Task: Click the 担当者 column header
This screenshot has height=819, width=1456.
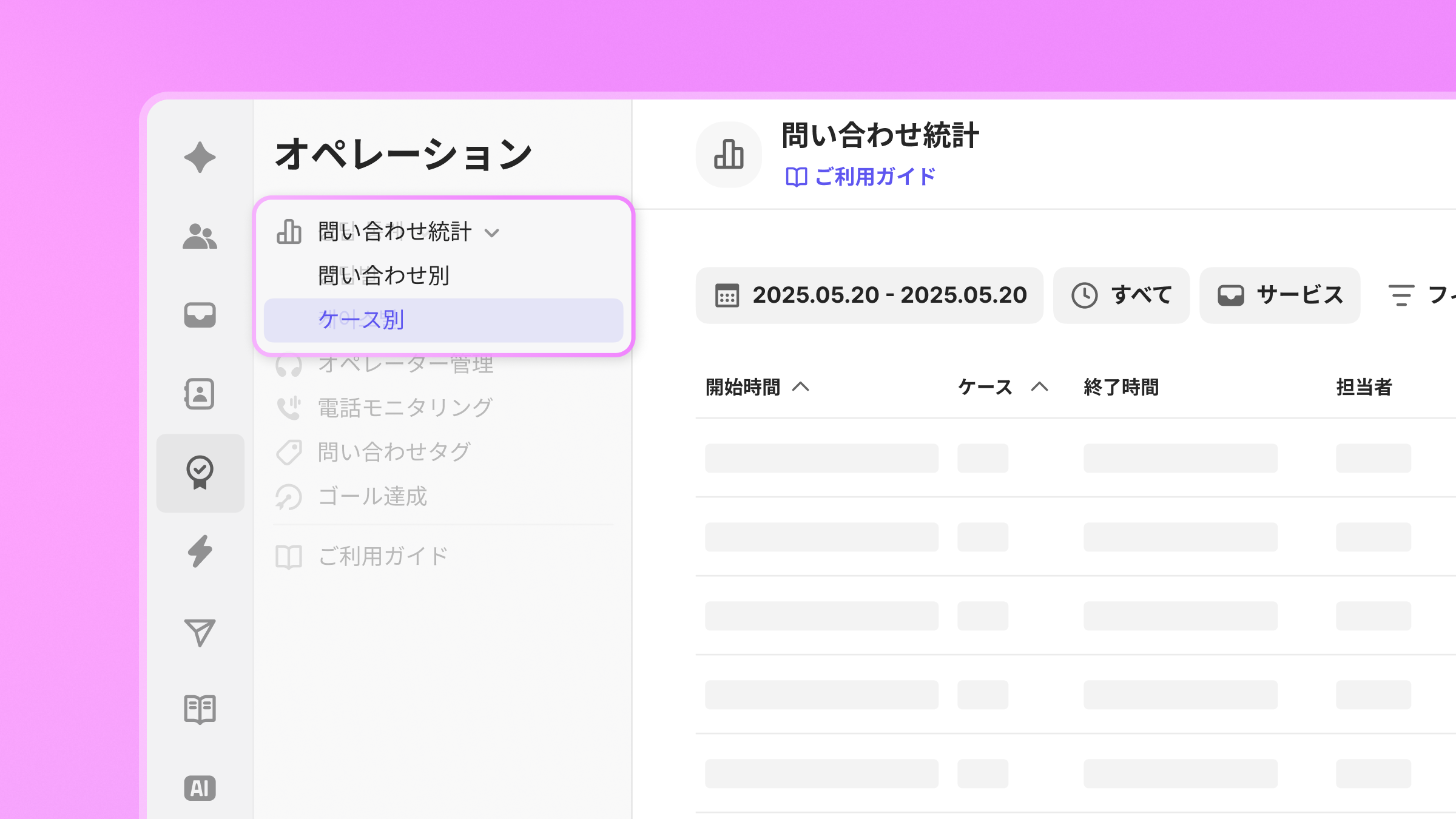Action: (1363, 387)
